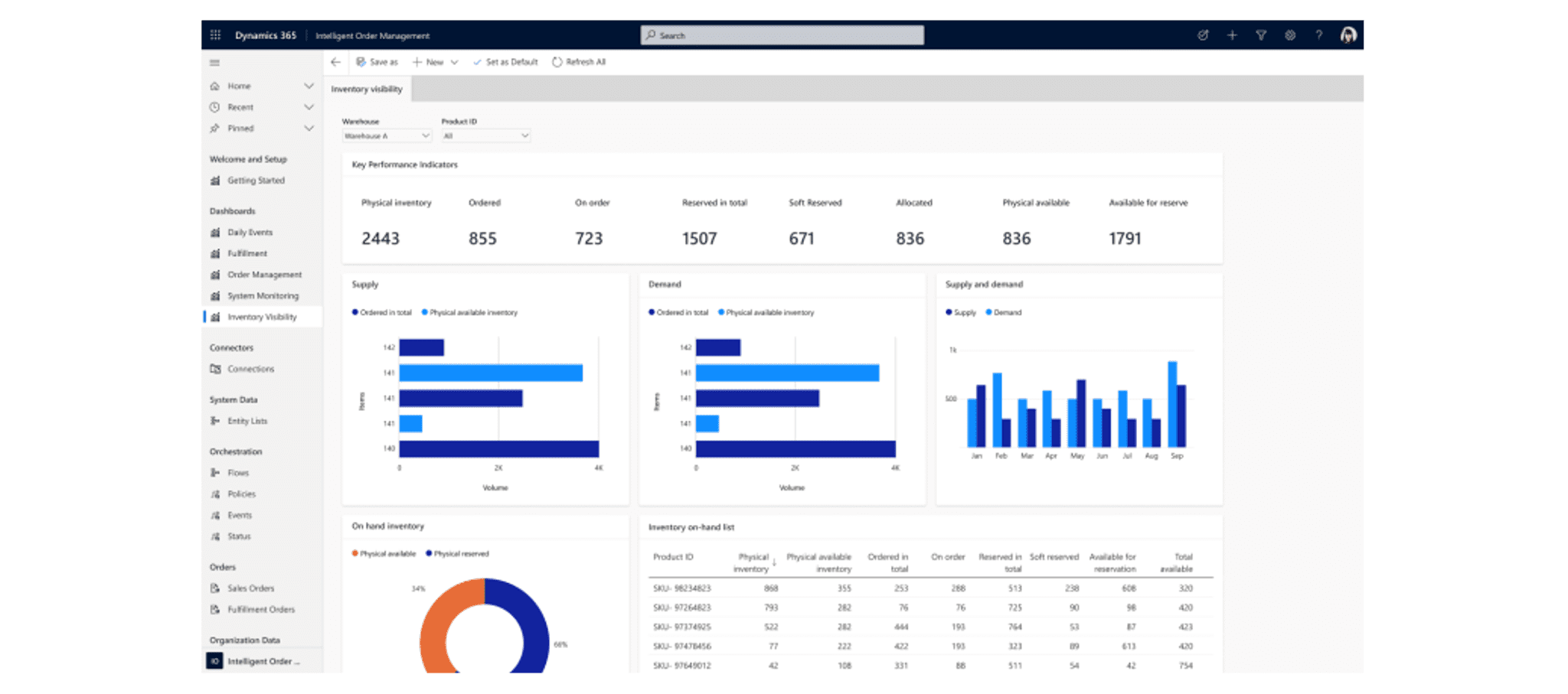Sort by Physical inventory column arrow
Image resolution: width=1568 pixels, height=694 pixels.
click(774, 563)
